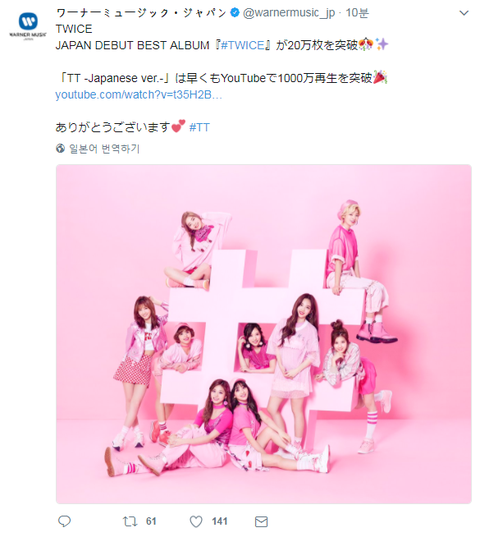The height and width of the screenshot is (537, 480).
Task: Open the #TT hashtag link
Action: click(x=199, y=127)
